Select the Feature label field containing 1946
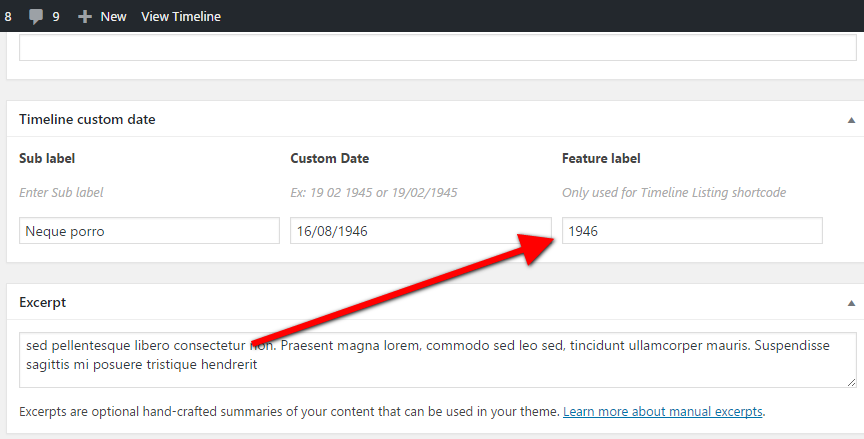 (x=692, y=231)
